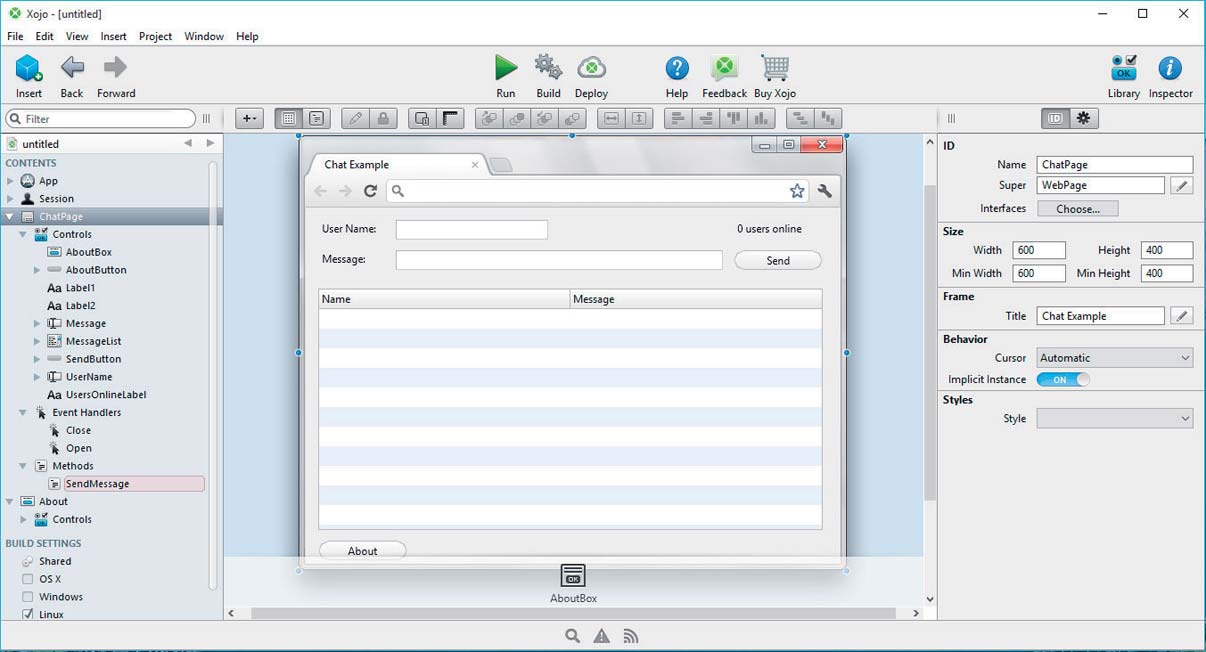Fill height with the vertical arrows icon

click(x=639, y=118)
